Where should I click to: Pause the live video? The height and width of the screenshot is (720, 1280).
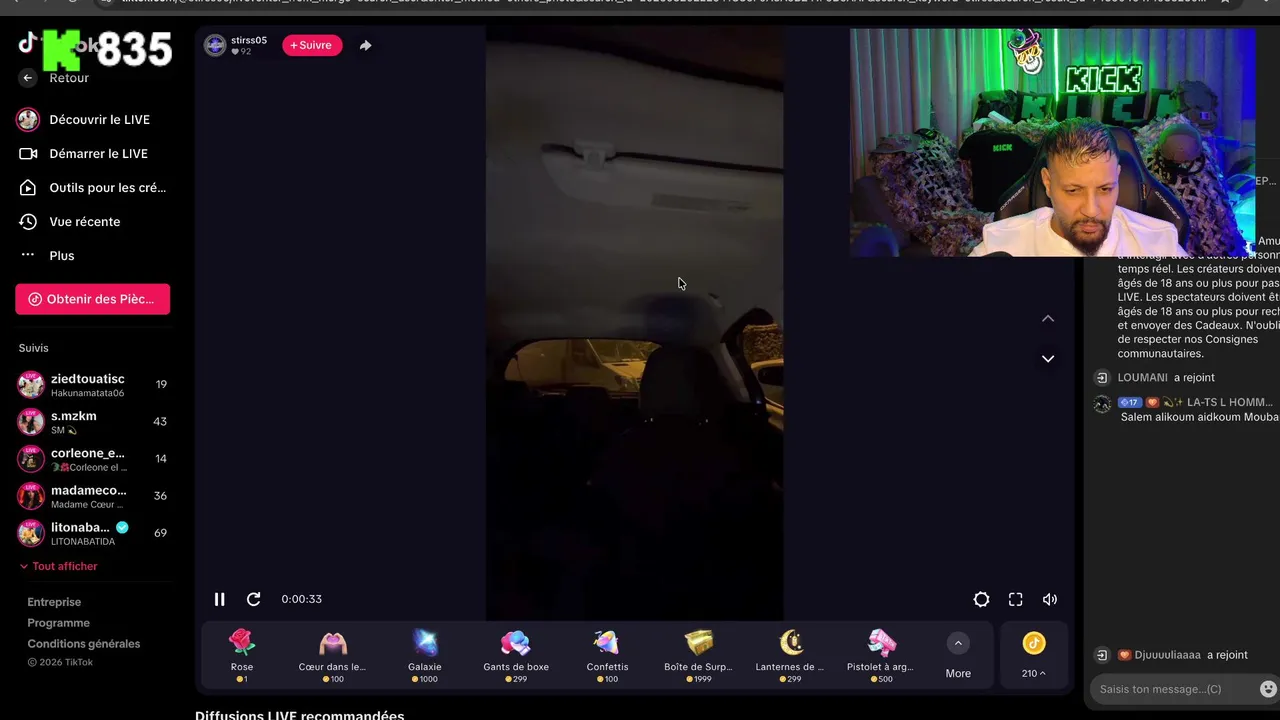(x=220, y=599)
